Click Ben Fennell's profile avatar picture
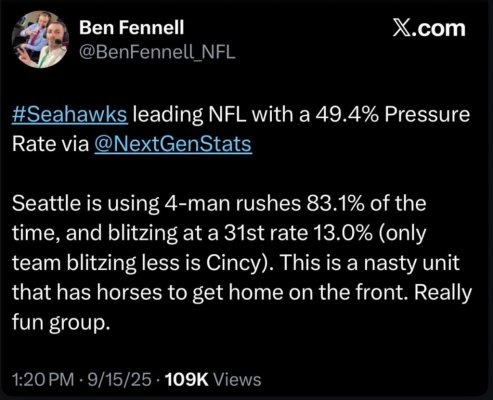 40,40
